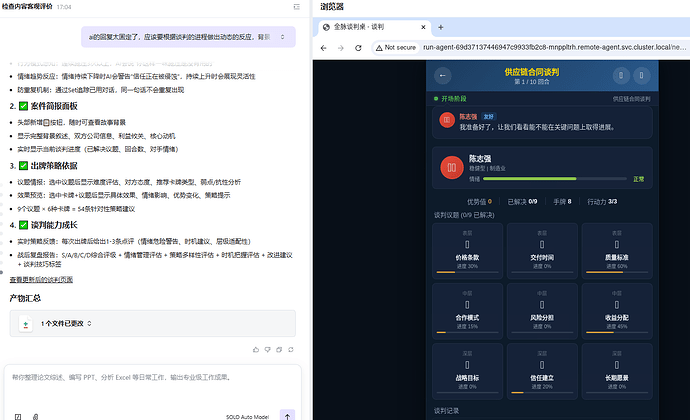Image resolution: width=690 pixels, height=420 pixels.
Task: Click the 出牌策略依据 heading
Action: [x=54, y=166]
